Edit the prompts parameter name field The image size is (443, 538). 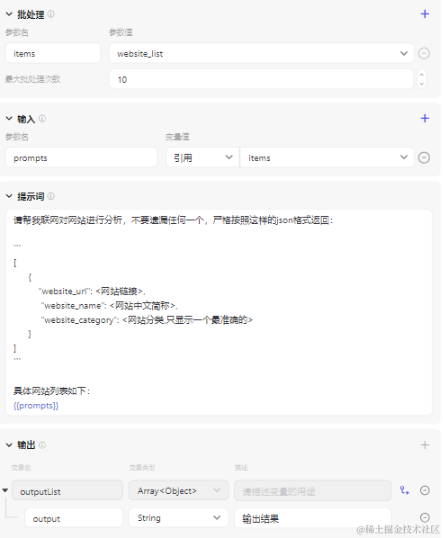(x=81, y=157)
